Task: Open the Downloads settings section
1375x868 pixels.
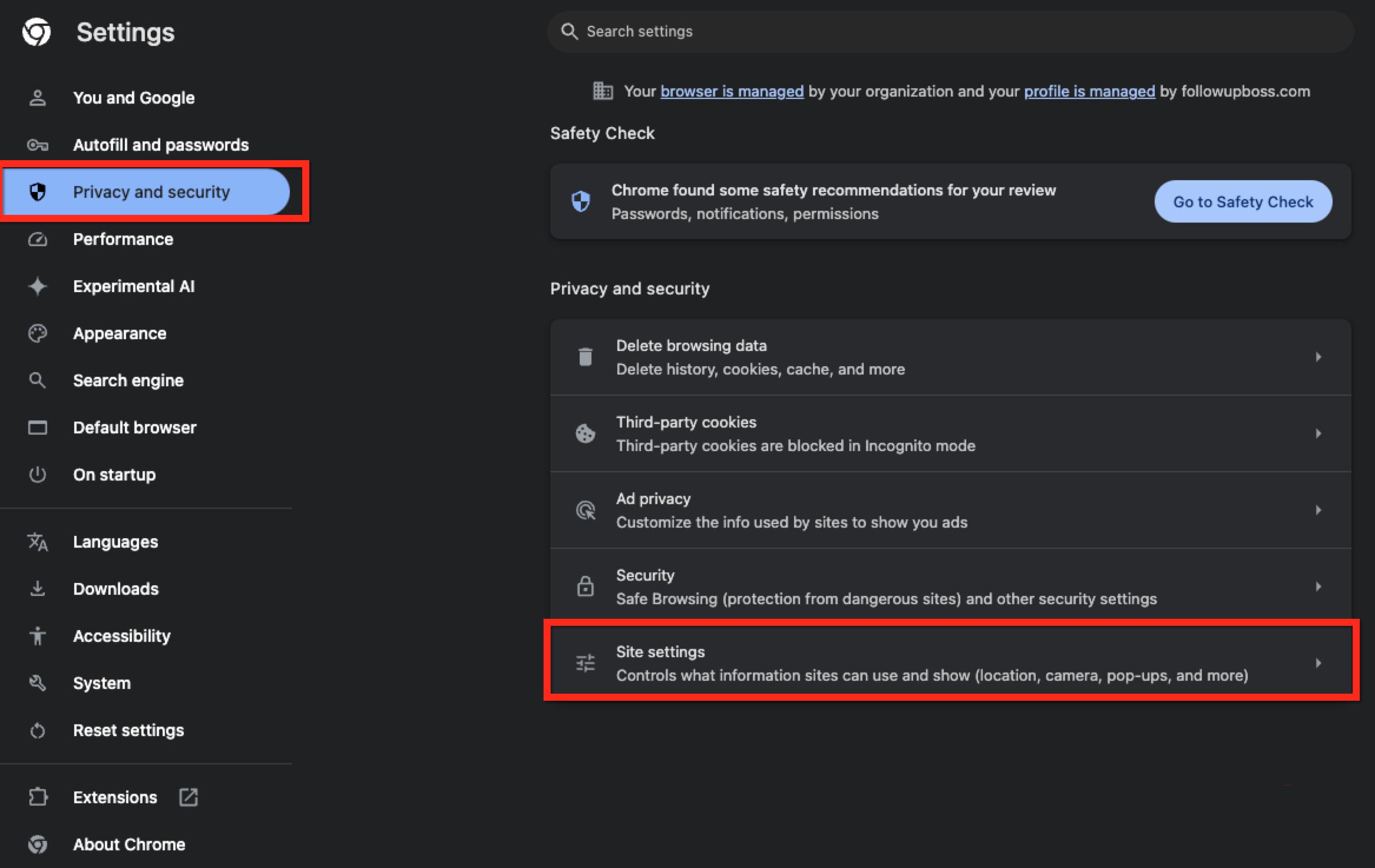Action: pos(116,589)
